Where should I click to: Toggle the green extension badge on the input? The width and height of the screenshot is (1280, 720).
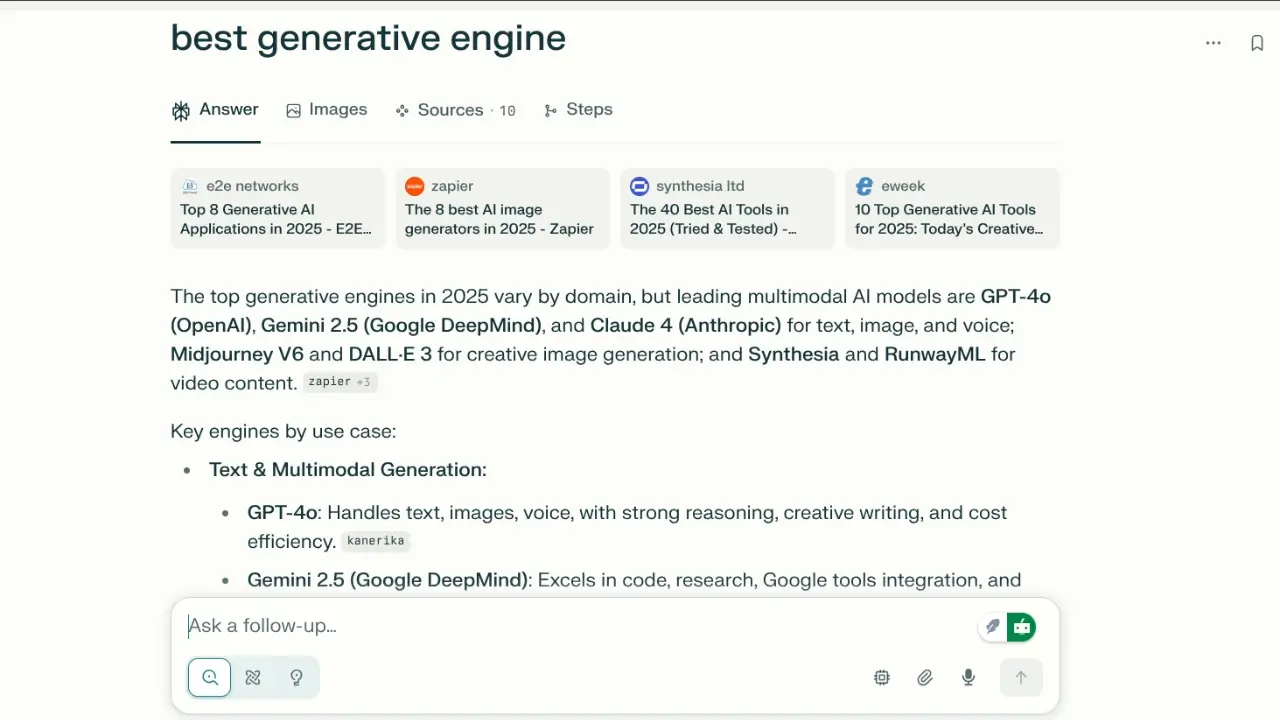1021,626
